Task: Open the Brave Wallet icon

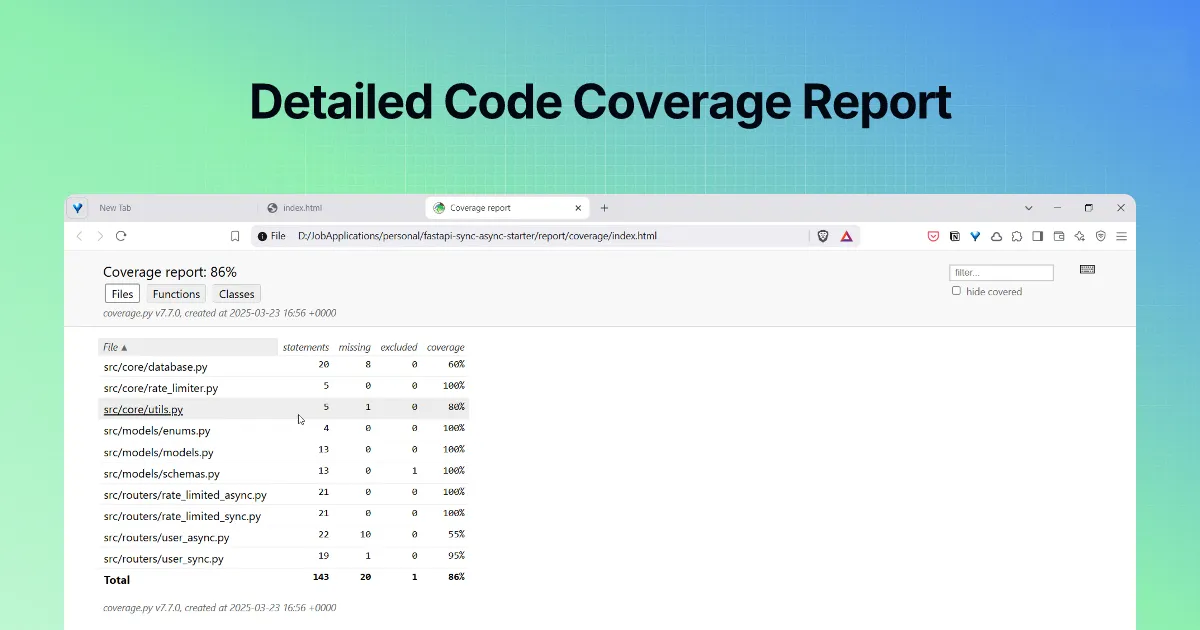Action: [1059, 236]
